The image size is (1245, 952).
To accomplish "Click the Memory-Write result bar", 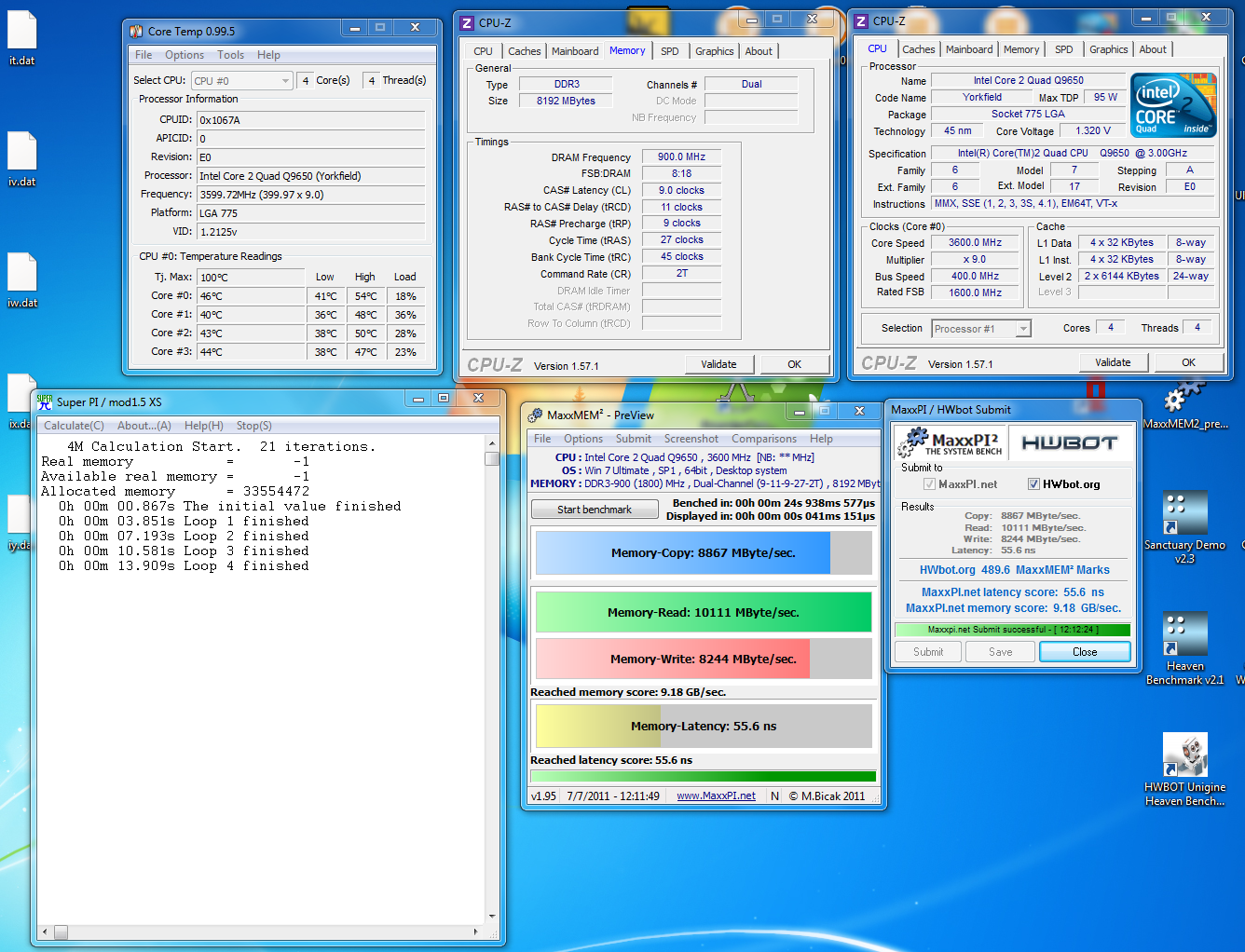I will tap(704, 659).
